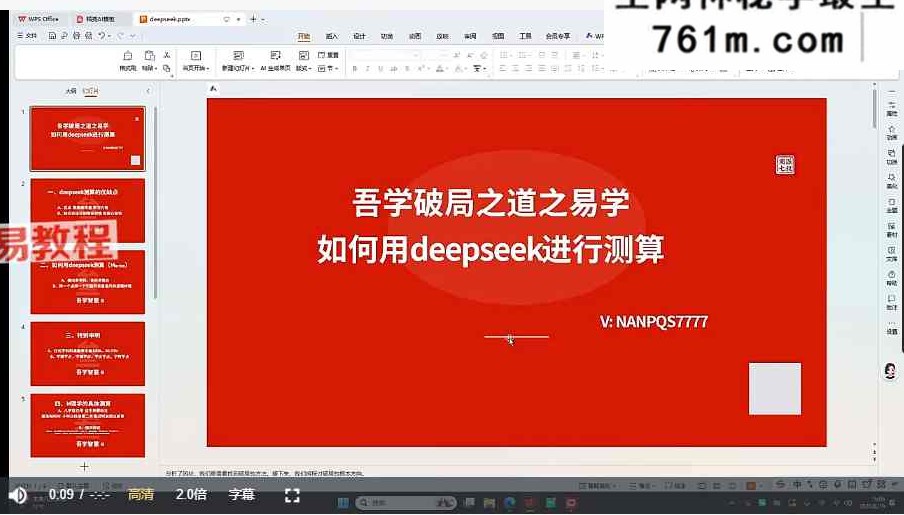The width and height of the screenshot is (904, 515).
Task: Open the File menu (文件)
Action: pyautogui.click(x=27, y=36)
